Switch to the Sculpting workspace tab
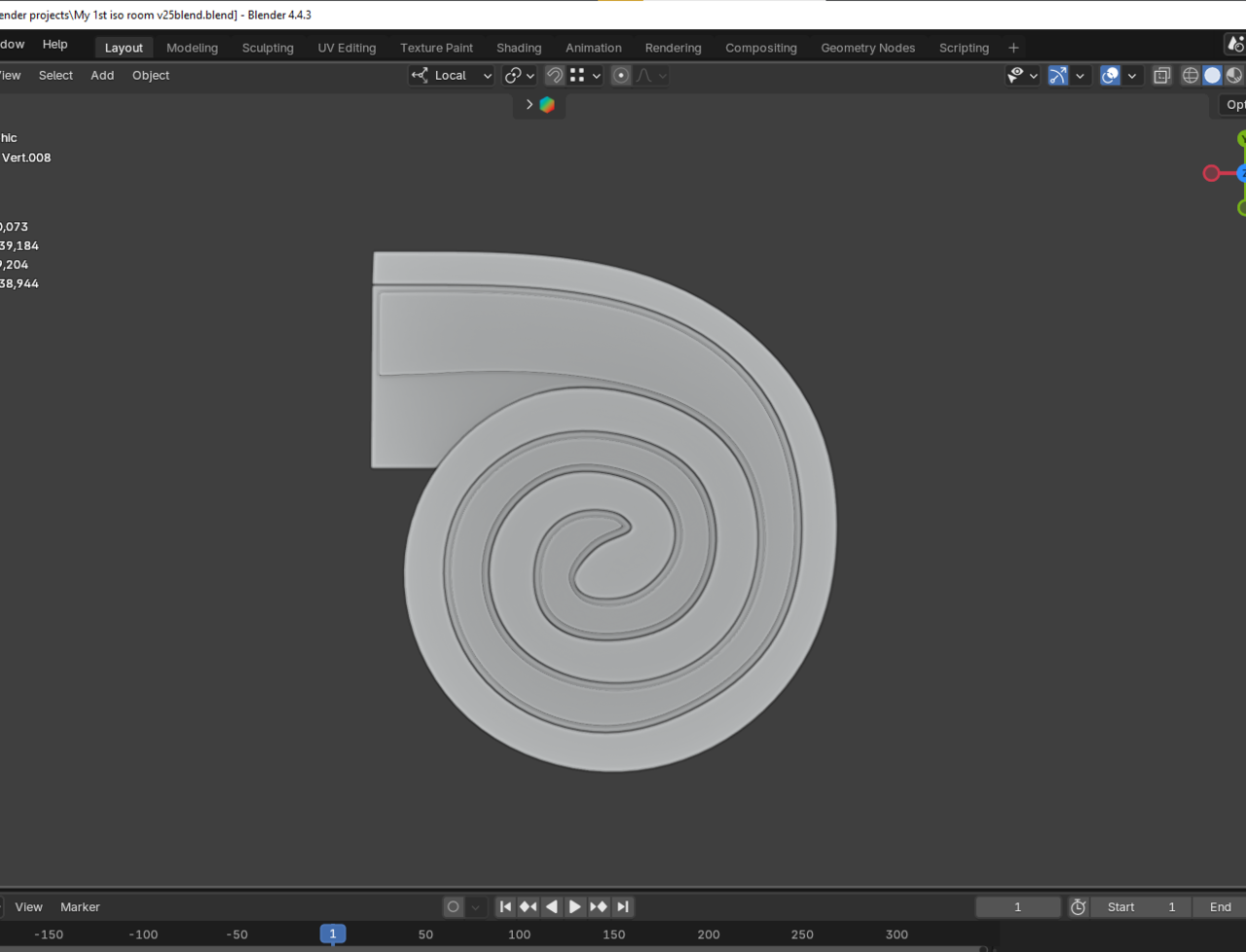 [268, 48]
